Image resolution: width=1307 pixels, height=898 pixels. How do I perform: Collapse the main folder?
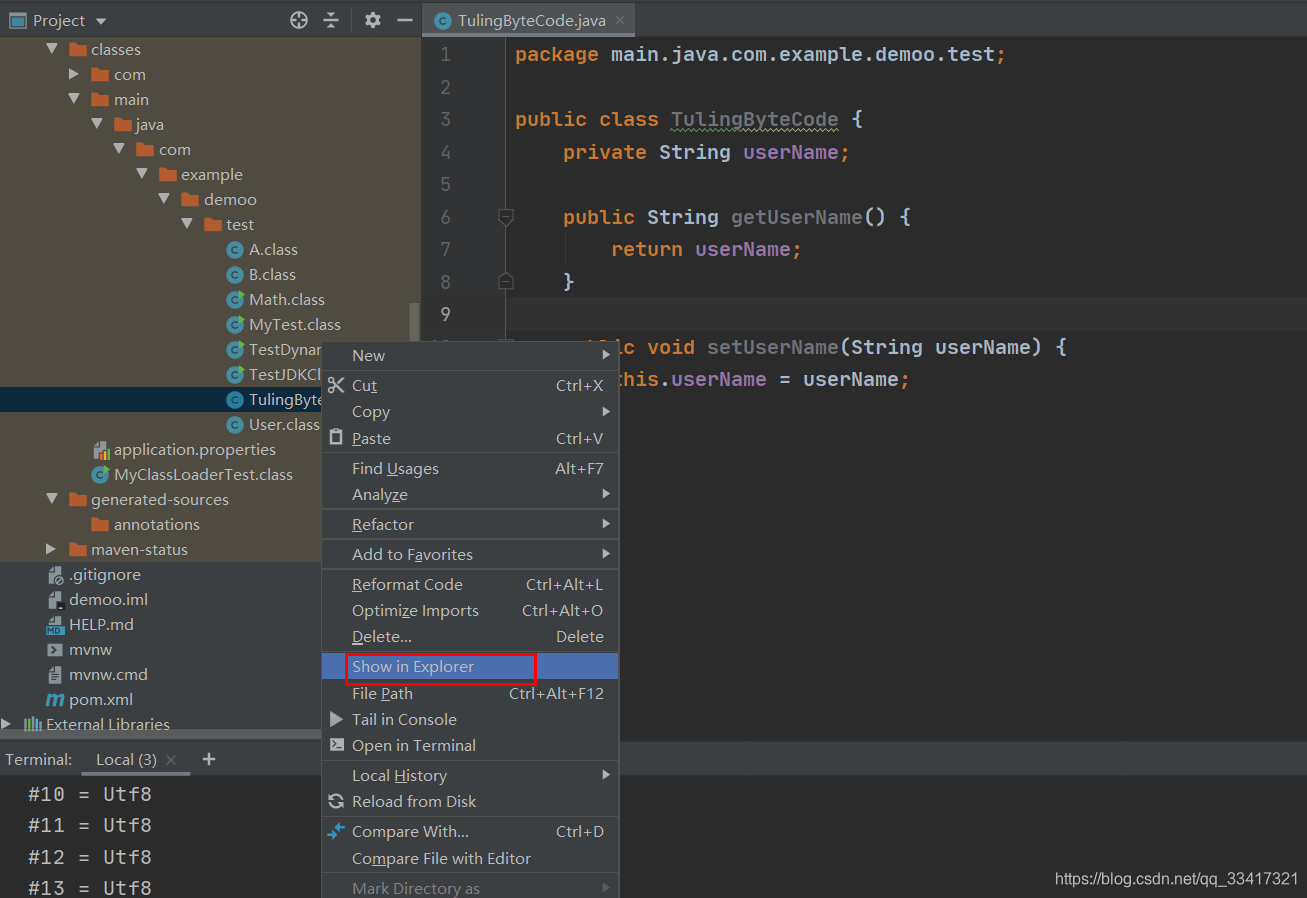pyautogui.click(x=74, y=99)
